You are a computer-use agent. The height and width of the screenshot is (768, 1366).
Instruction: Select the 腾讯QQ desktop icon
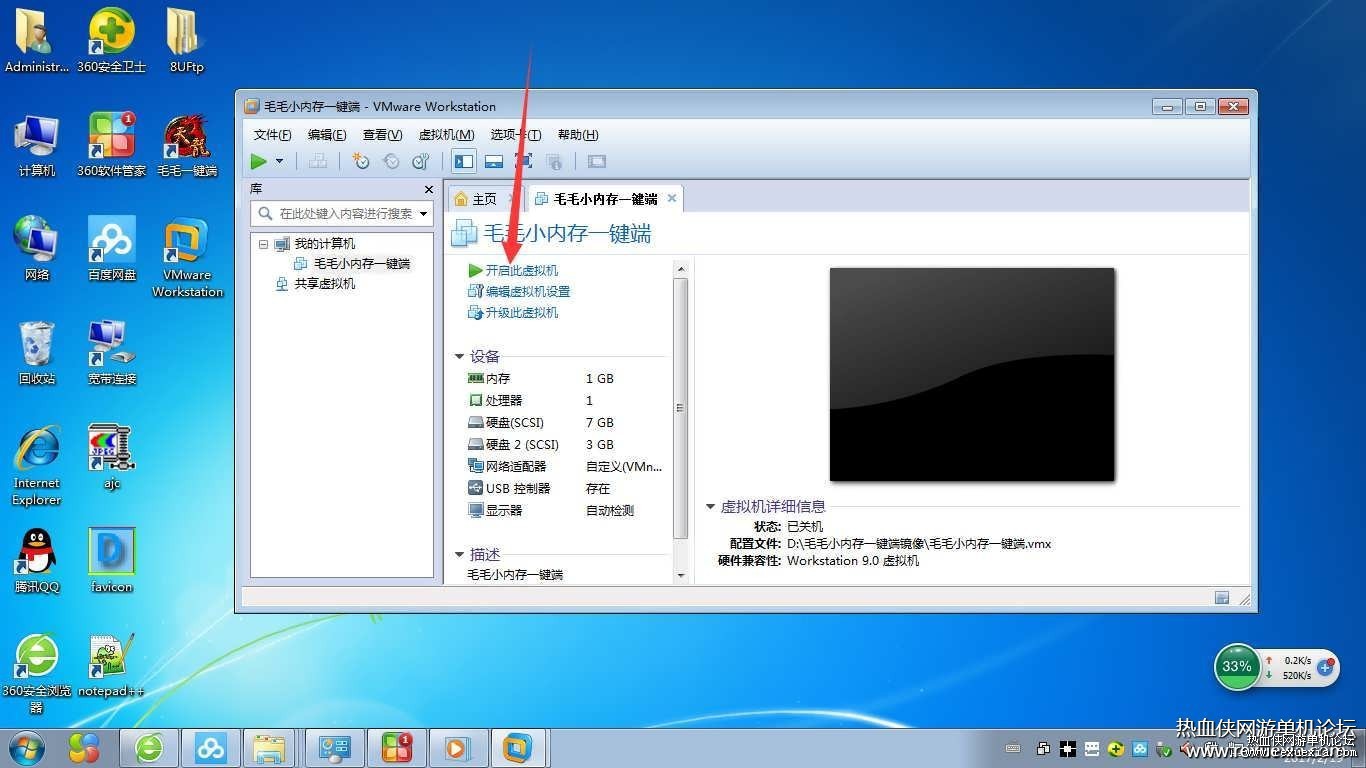pos(37,561)
